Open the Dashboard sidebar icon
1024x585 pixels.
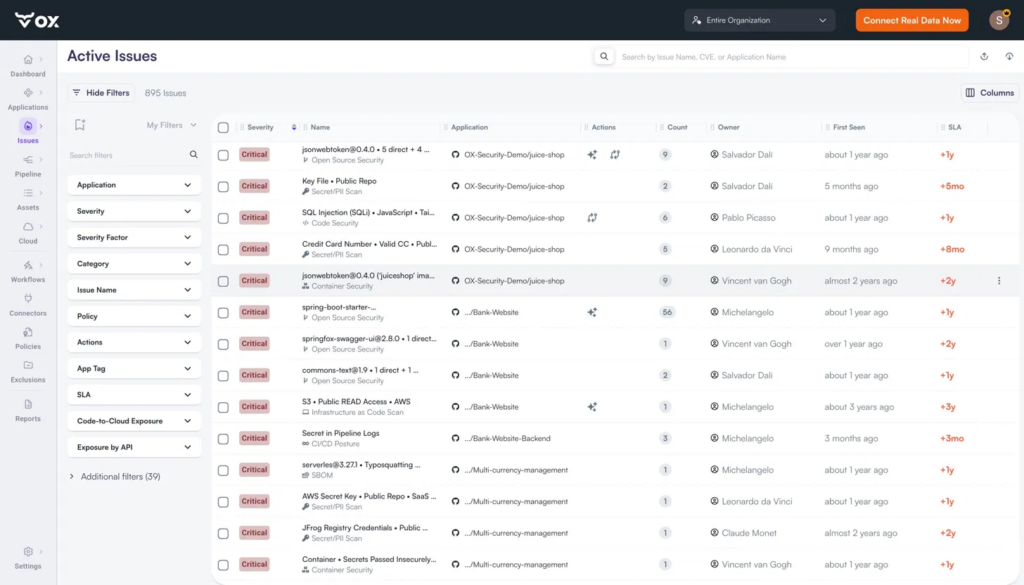[x=28, y=59]
